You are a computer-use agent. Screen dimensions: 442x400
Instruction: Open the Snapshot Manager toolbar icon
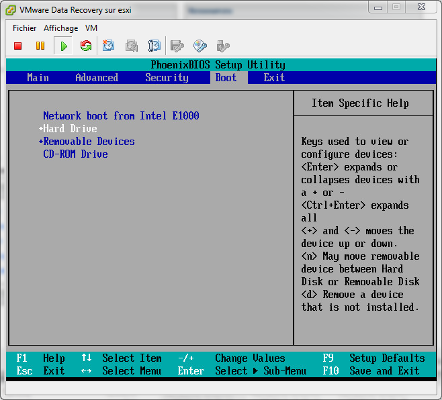click(154, 46)
